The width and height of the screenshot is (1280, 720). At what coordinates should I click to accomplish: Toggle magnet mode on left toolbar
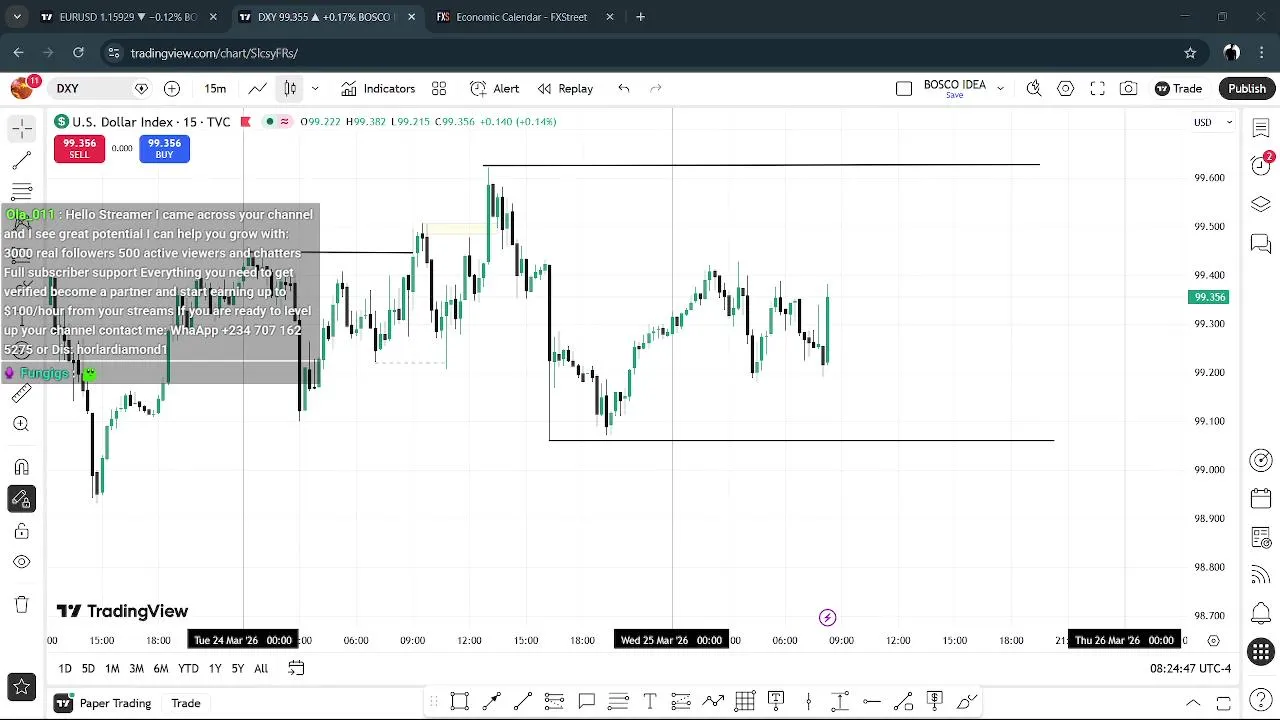(x=21, y=467)
